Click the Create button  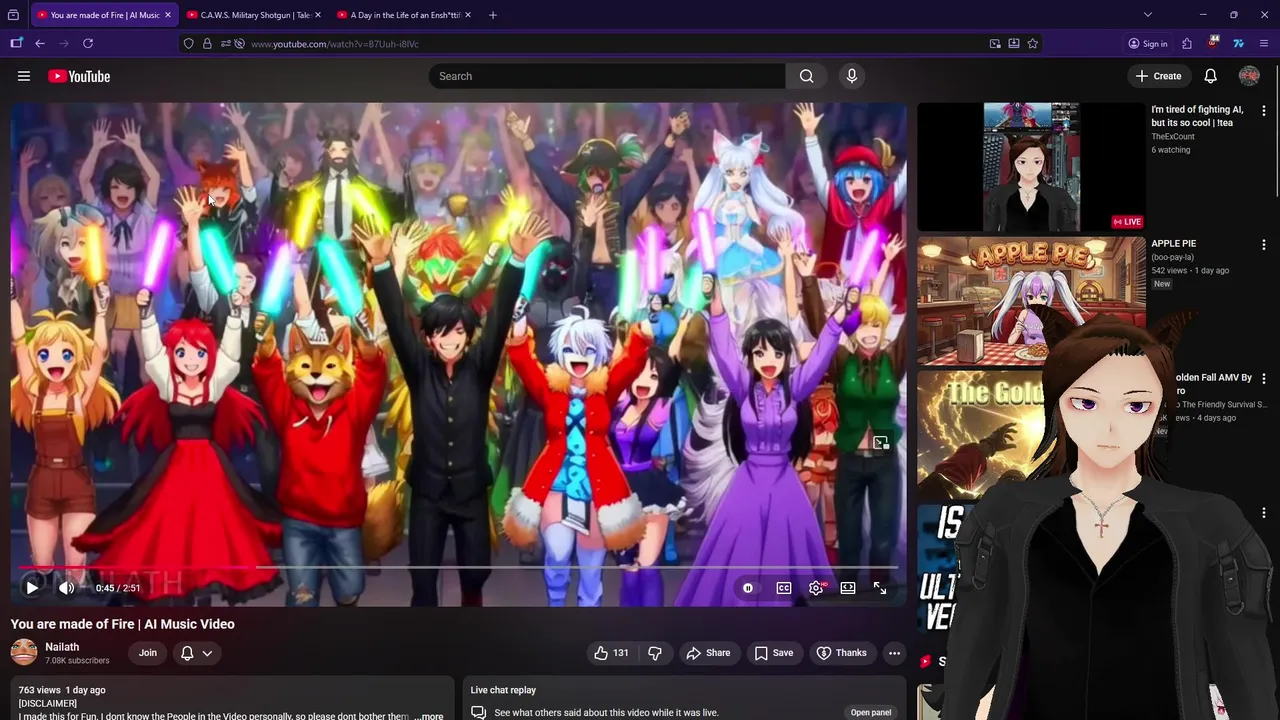[1159, 76]
